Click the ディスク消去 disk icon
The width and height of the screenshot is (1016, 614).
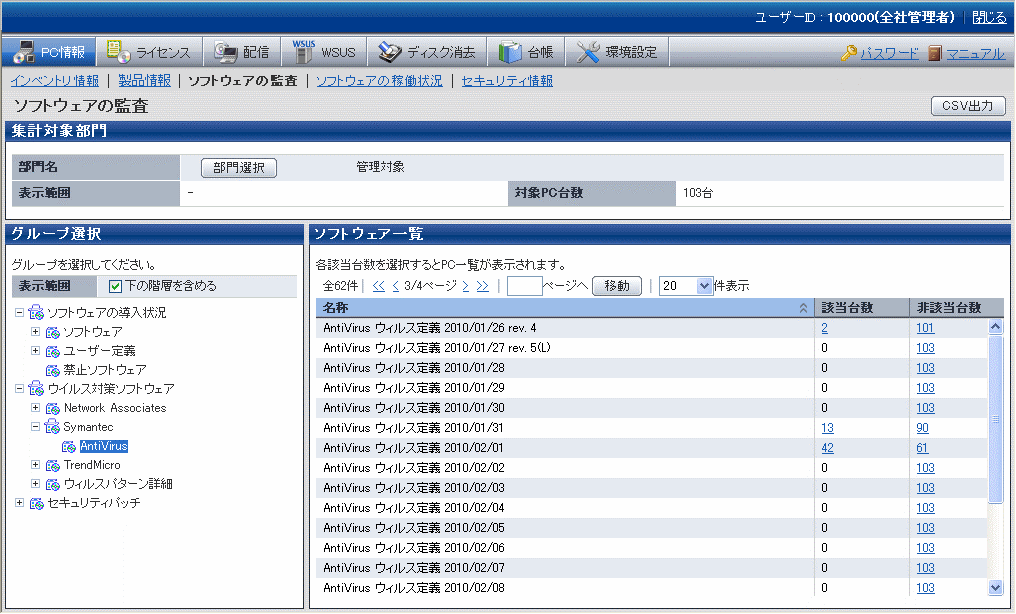click(390, 52)
